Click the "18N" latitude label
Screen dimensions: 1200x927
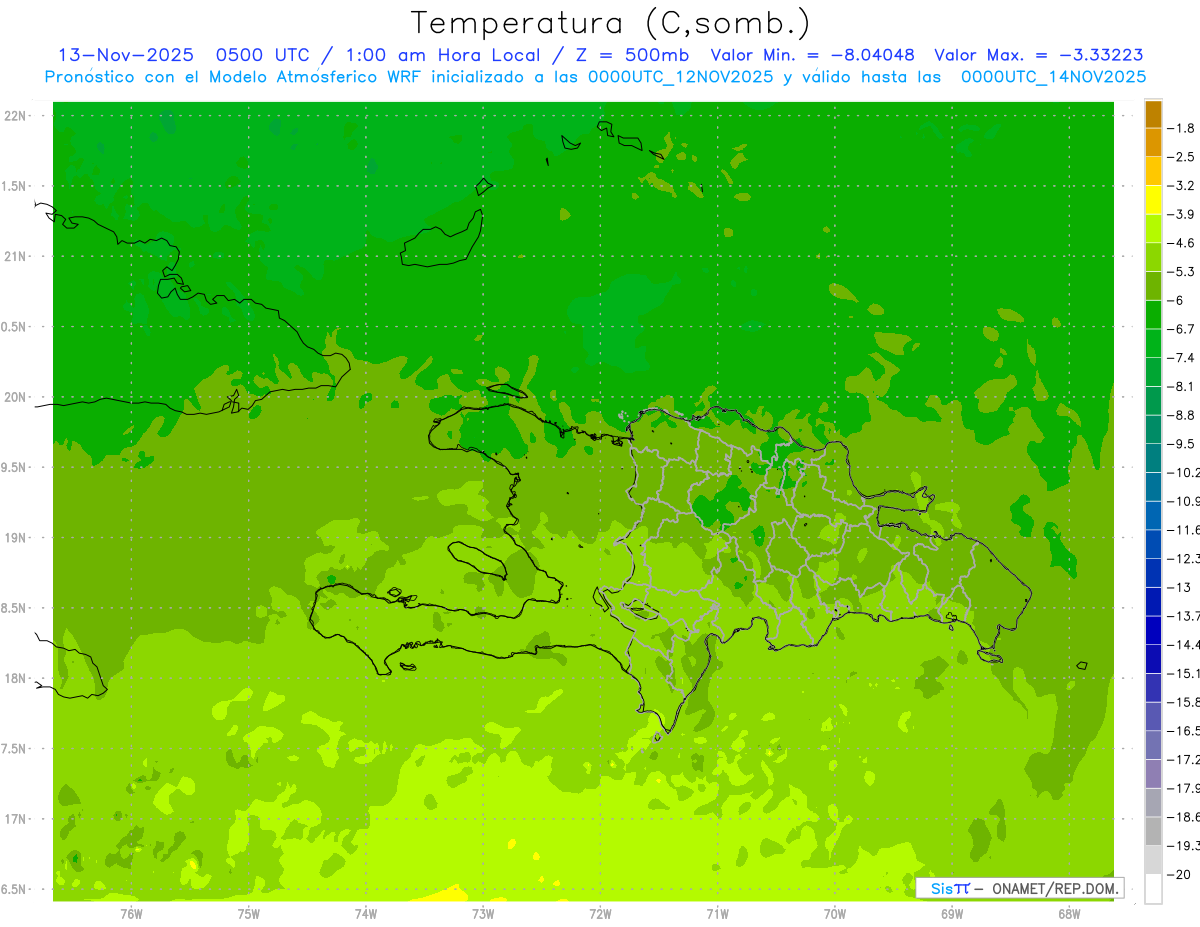[x=15, y=678]
